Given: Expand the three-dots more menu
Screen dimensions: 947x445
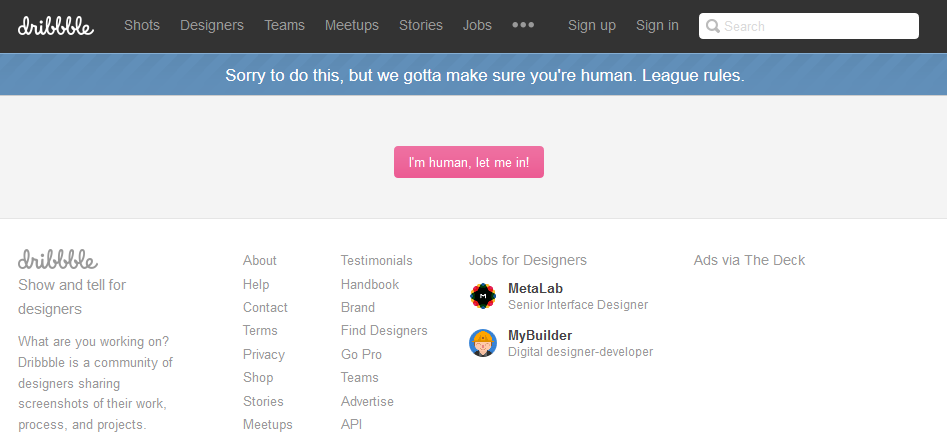Looking at the screenshot, I should 523,25.
